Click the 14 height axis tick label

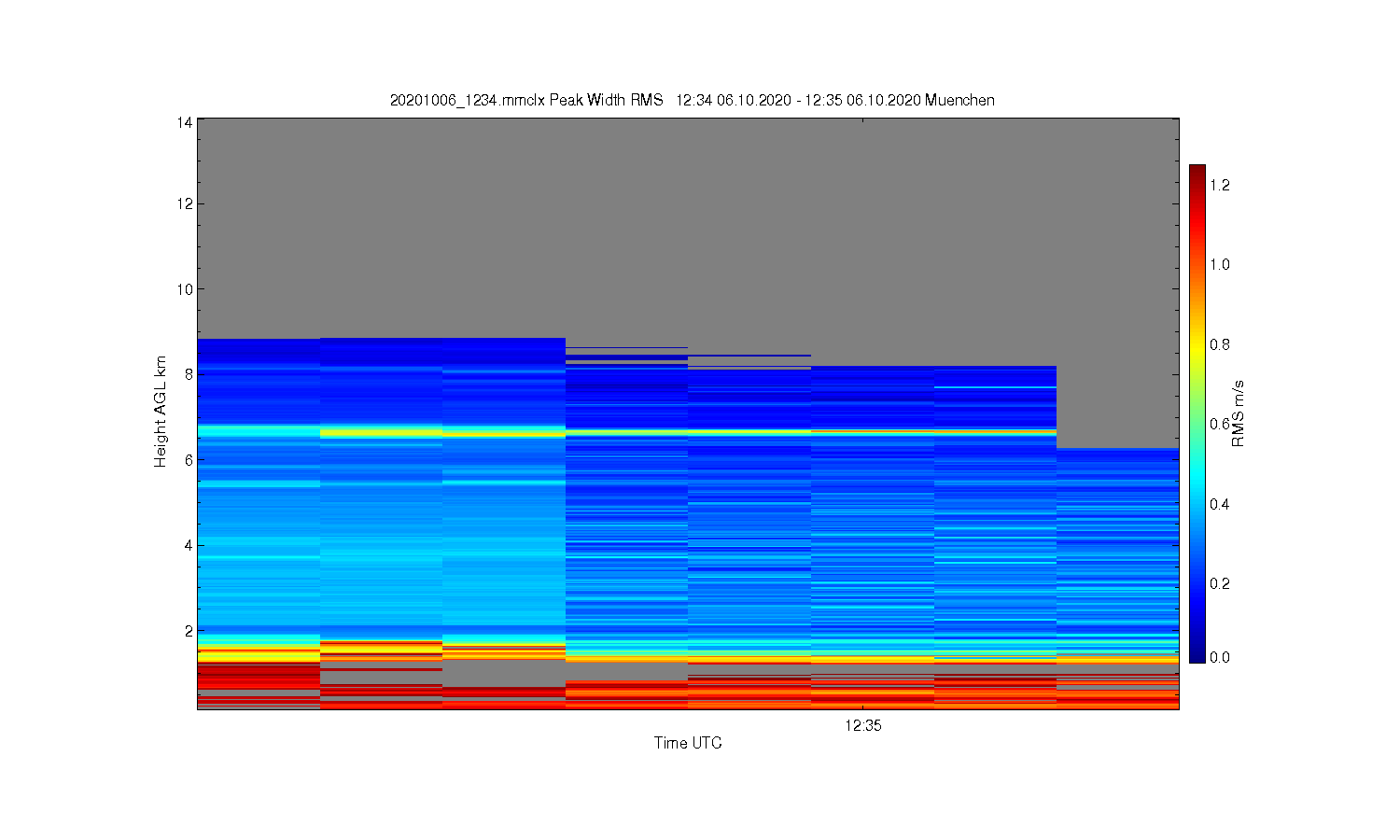point(184,122)
